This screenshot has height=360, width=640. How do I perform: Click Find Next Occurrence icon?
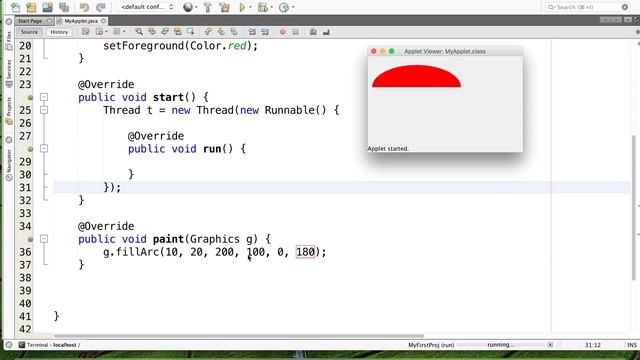165,31
